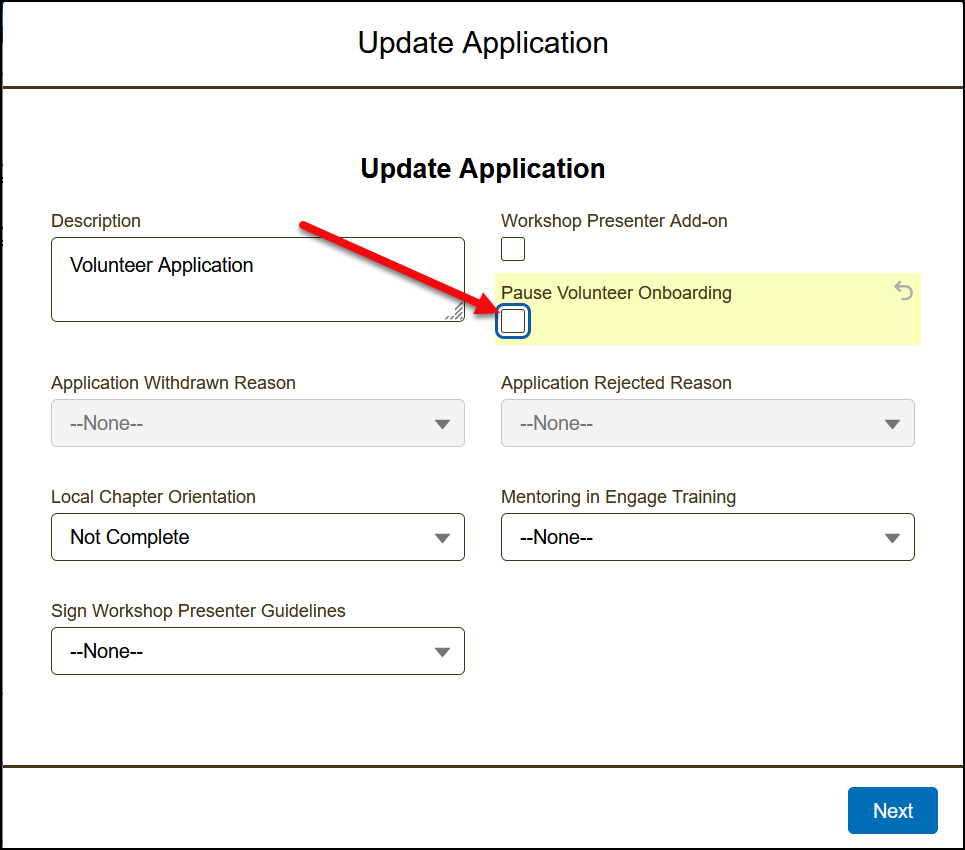
Task: Click the arrow on Sign Workshop Presenter Guidelines
Action: coord(442,652)
